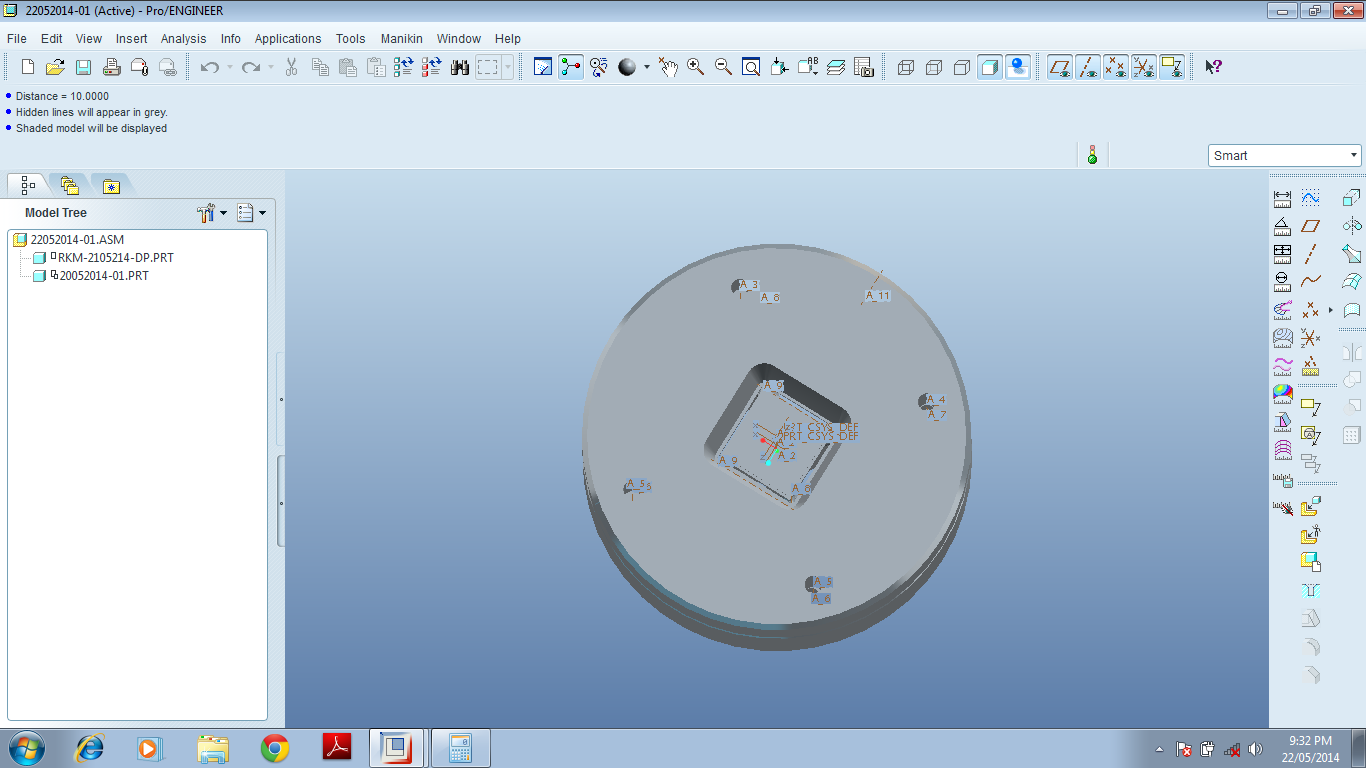Switch to No Hidden display mode

coord(962,67)
